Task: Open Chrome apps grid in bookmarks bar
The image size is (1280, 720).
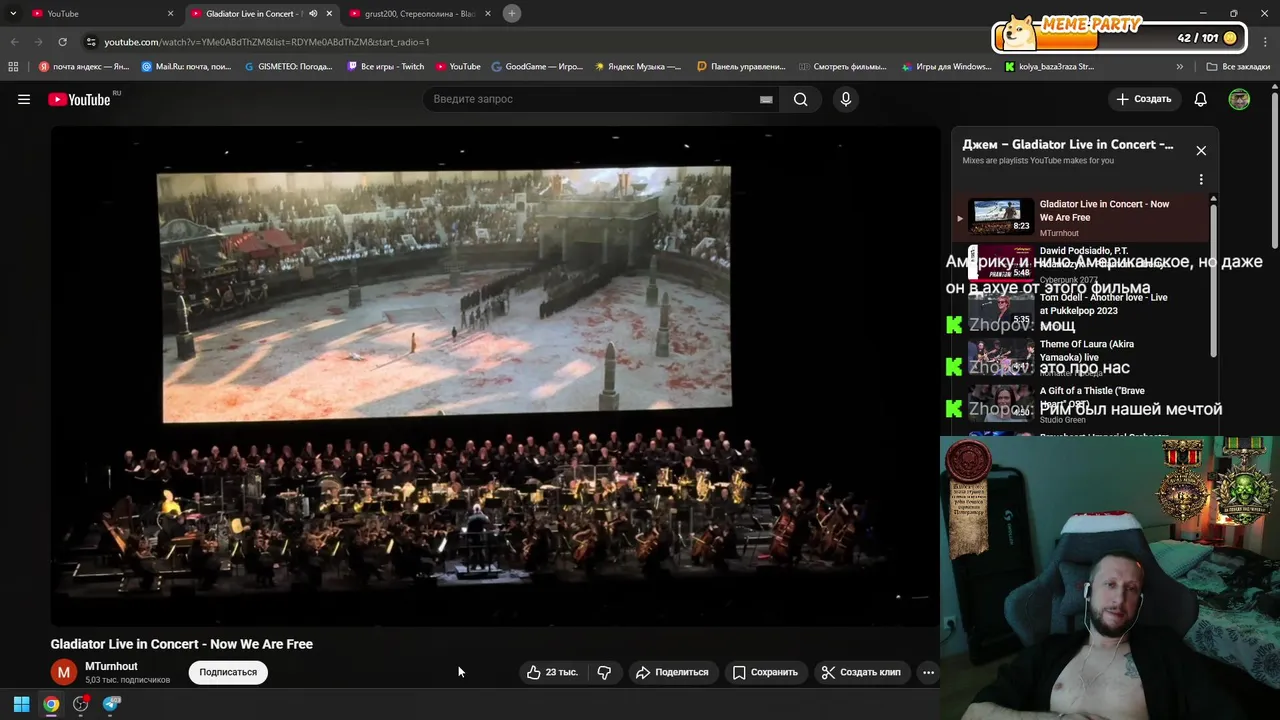Action: [x=13, y=67]
